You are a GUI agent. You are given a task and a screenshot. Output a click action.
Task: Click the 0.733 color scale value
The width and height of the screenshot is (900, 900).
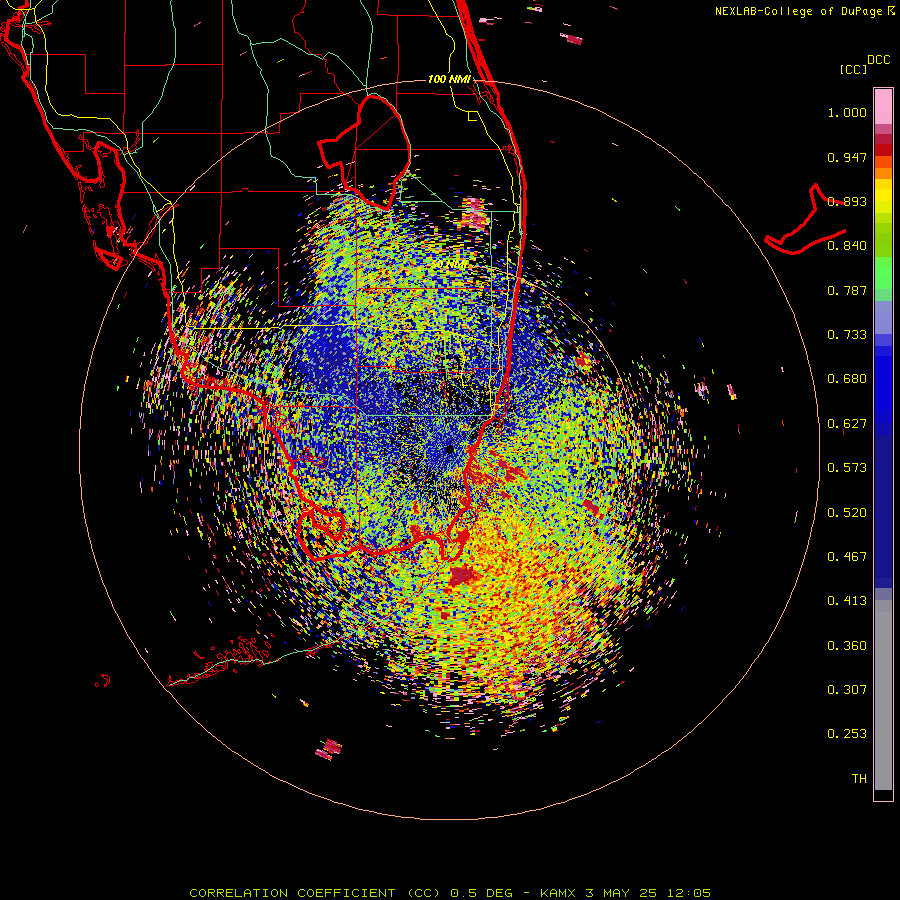point(847,335)
